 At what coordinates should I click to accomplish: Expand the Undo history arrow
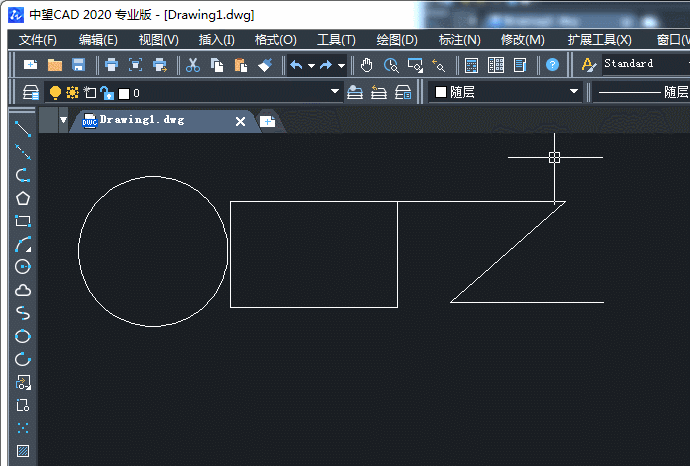(x=312, y=66)
